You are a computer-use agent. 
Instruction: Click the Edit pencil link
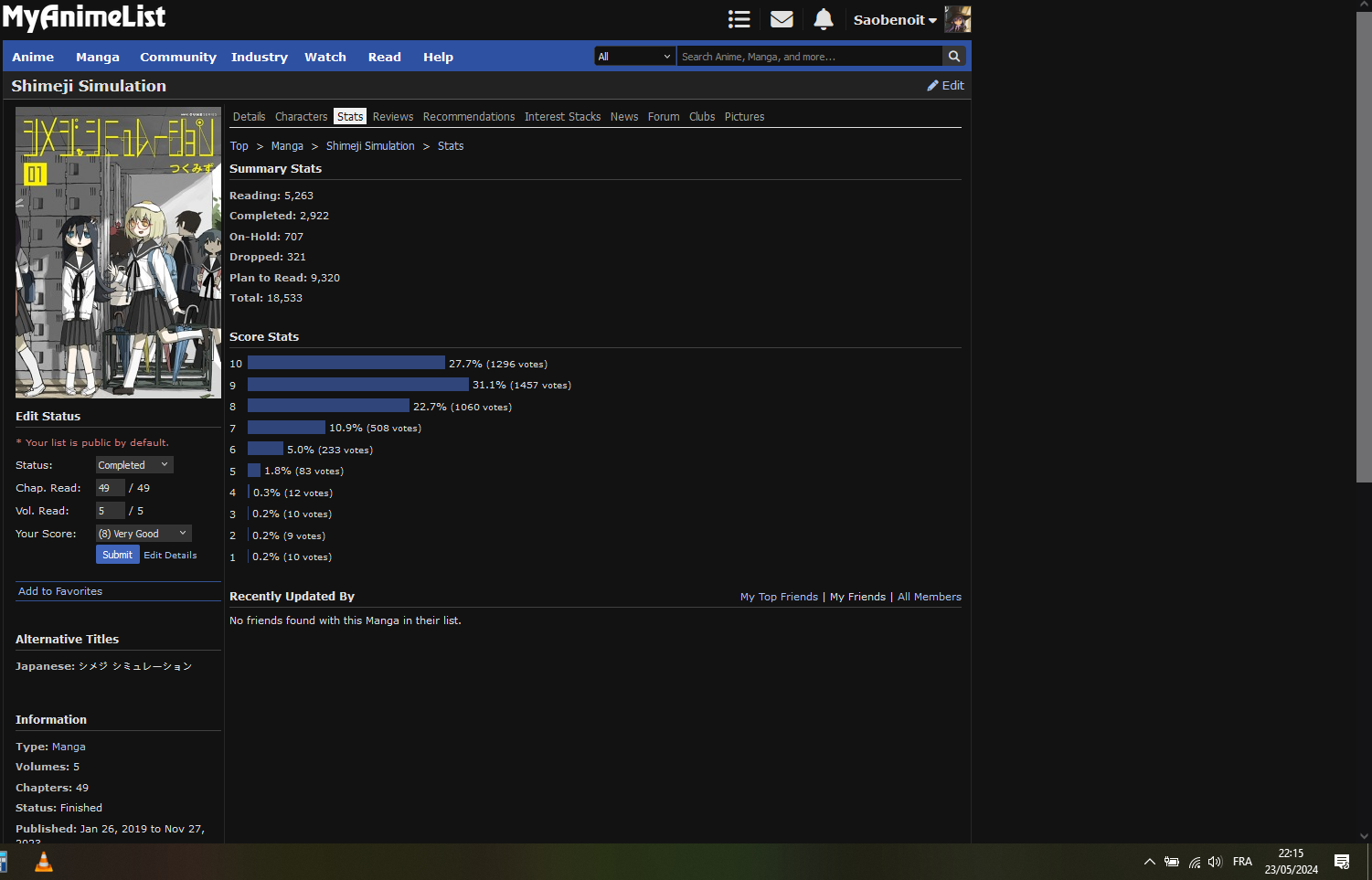coord(946,86)
